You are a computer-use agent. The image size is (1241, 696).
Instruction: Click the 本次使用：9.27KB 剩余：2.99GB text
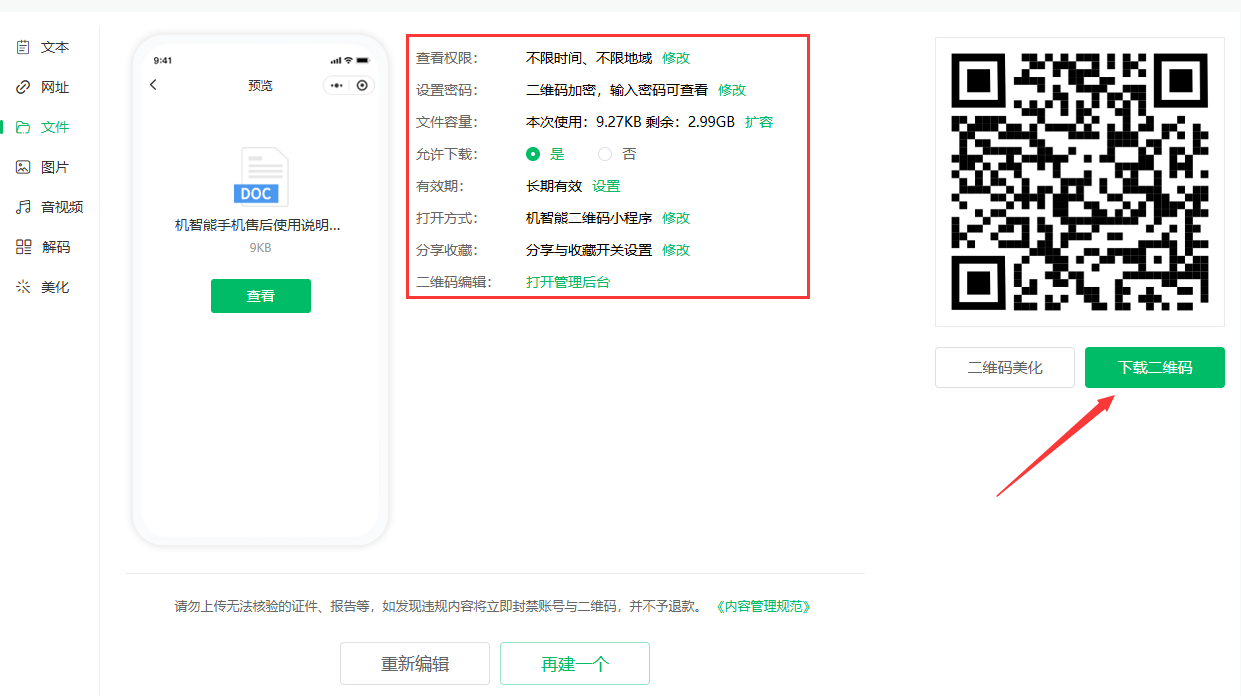coord(630,122)
